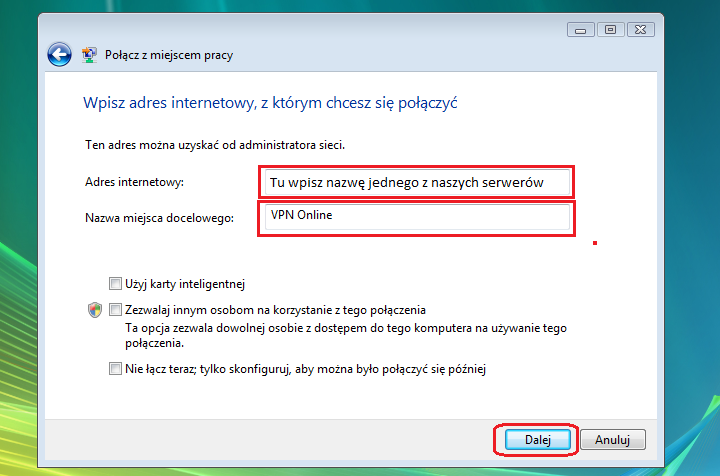Focus the 'Adres internetowy' input field
Screen dimensions: 720x476
[417, 182]
